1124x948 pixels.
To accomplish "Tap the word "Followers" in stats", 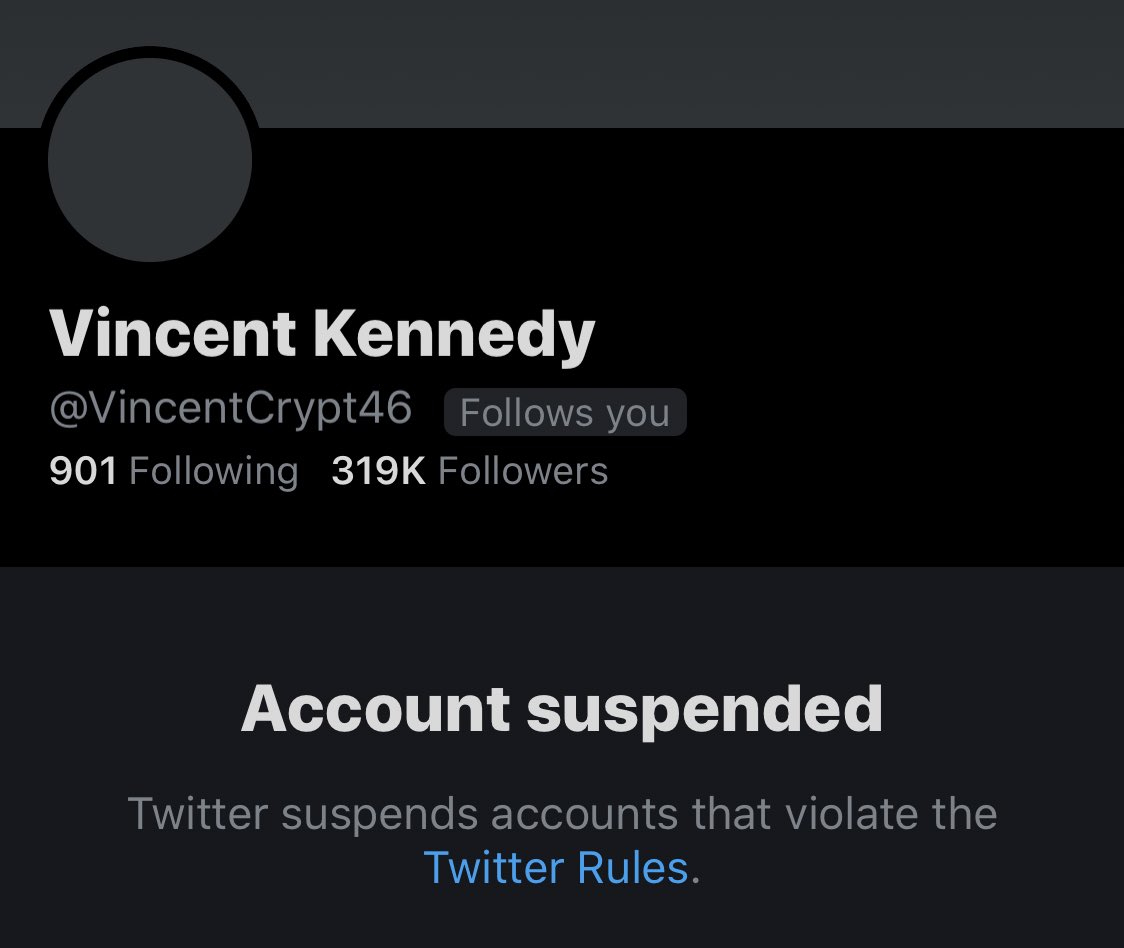I will tap(523, 471).
